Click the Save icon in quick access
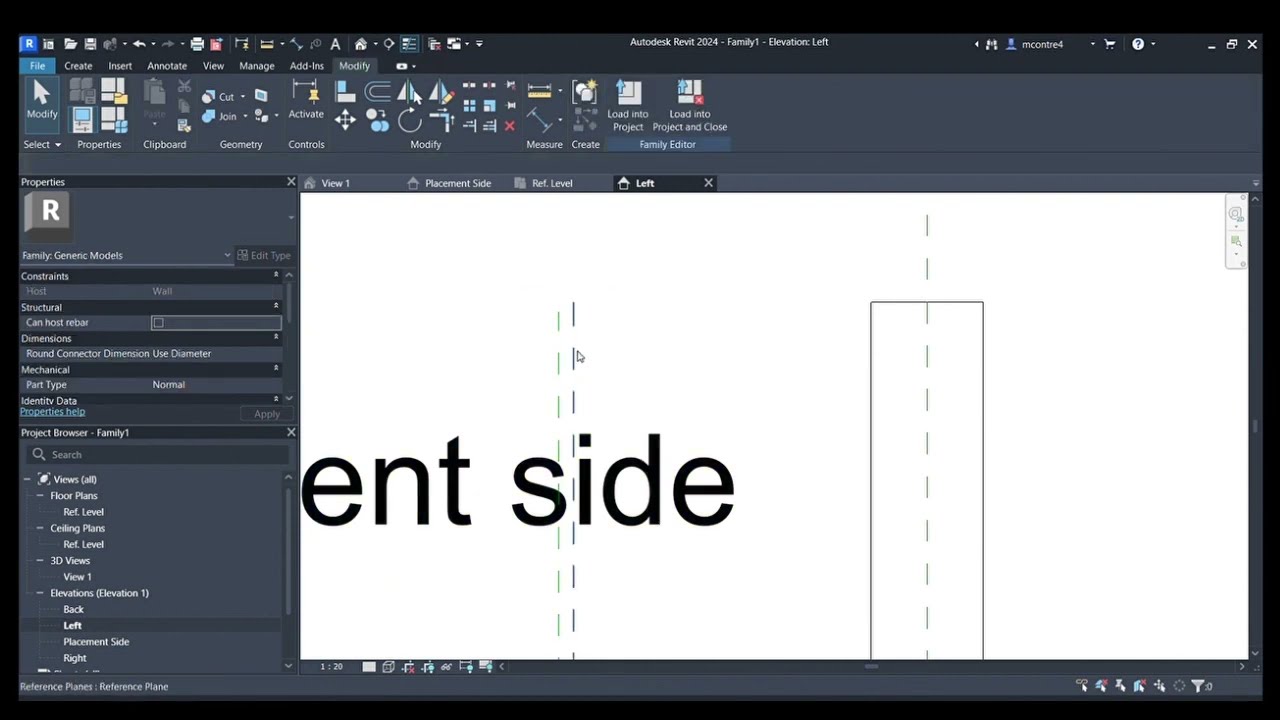 [90, 44]
